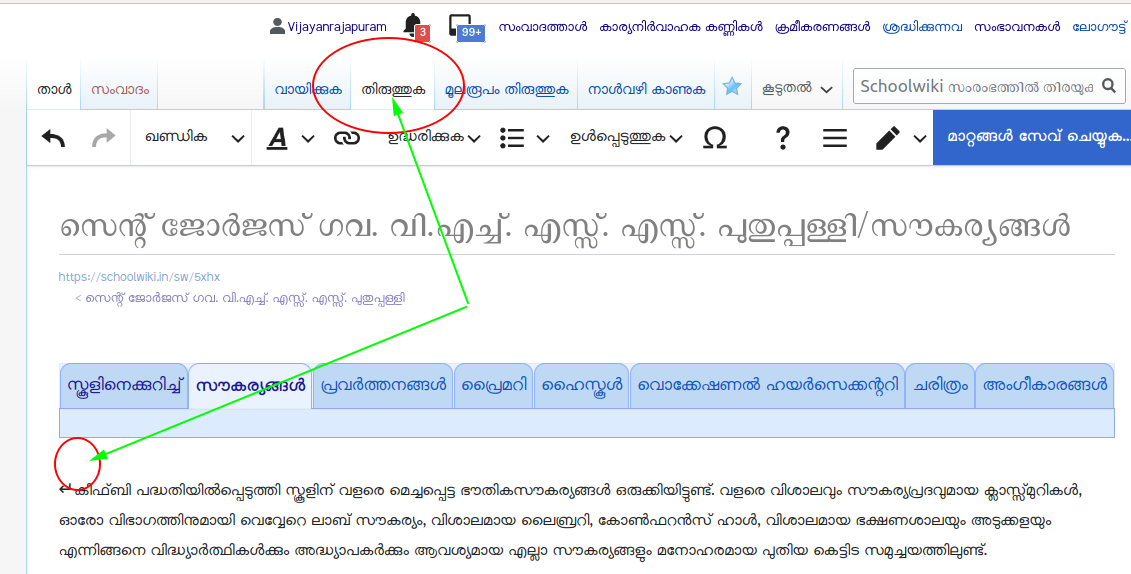Click the redo arrow icon

click(x=104, y=138)
